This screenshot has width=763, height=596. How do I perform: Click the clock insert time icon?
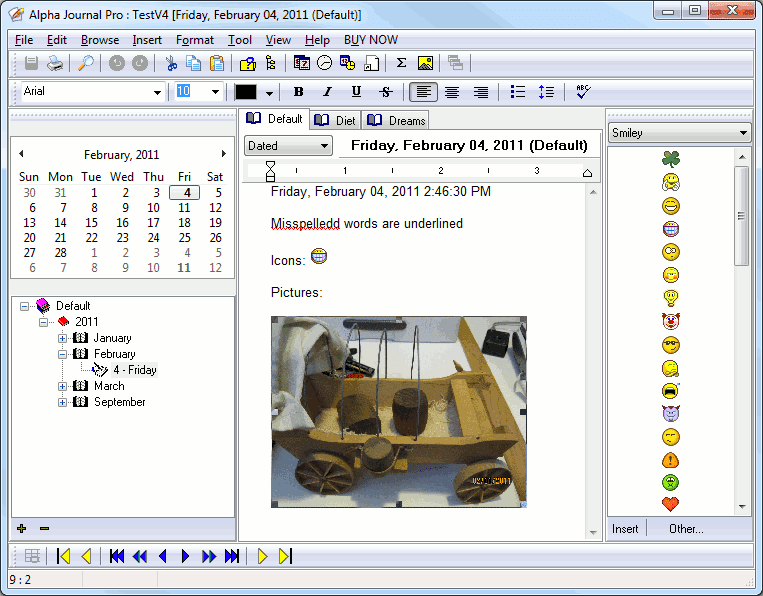(325, 63)
